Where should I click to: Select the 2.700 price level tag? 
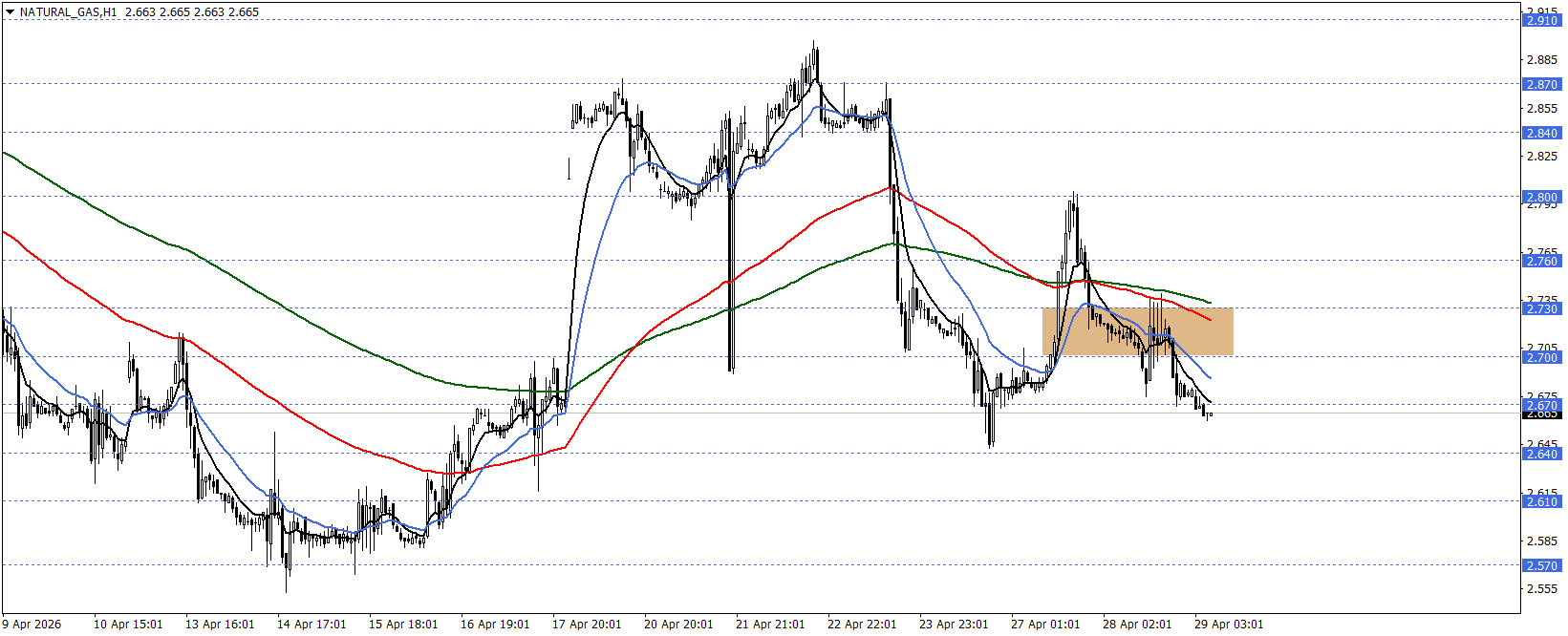tap(1541, 357)
